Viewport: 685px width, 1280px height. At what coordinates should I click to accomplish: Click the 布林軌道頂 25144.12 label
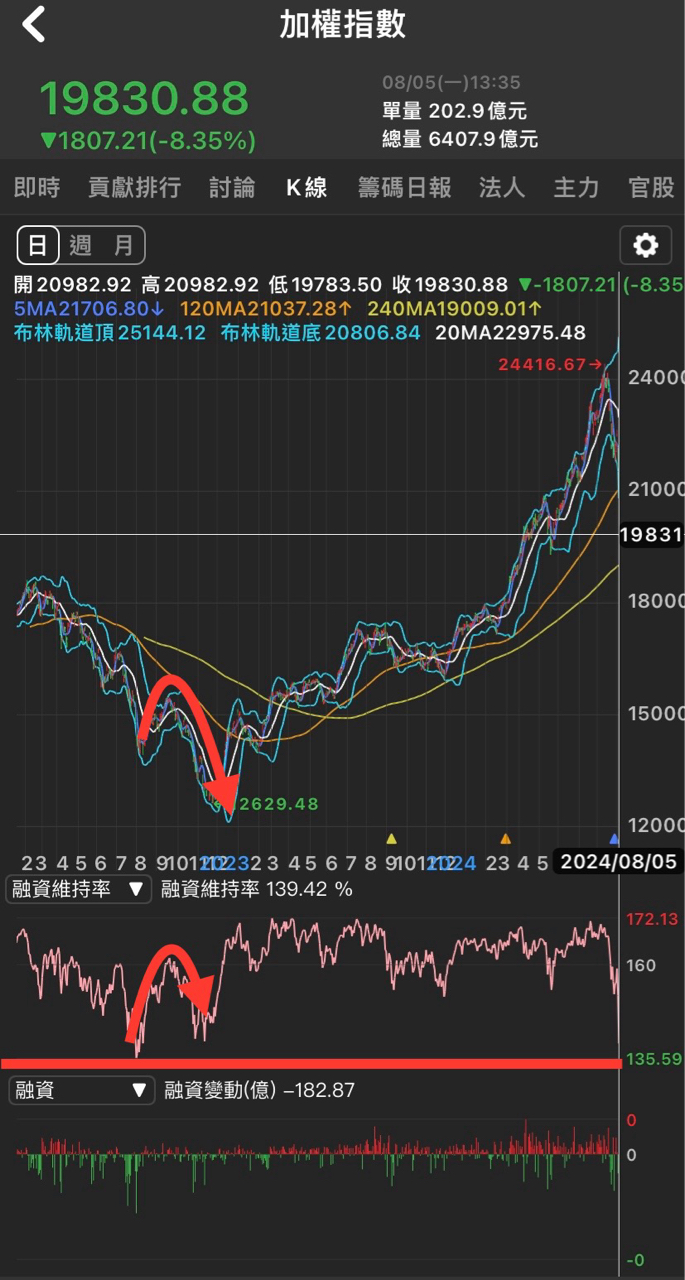(x=110, y=332)
